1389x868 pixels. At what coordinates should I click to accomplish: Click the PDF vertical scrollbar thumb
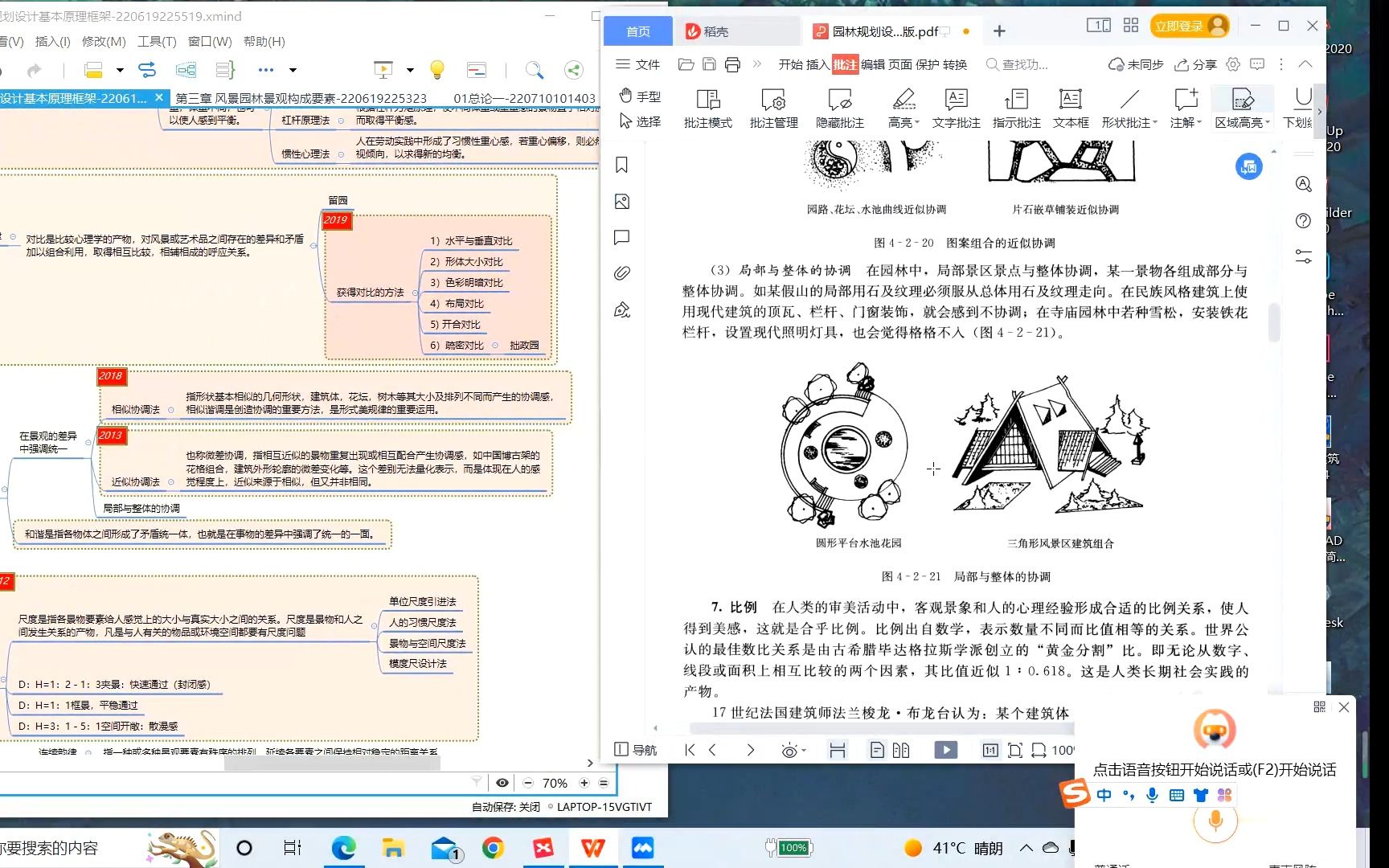point(1274,323)
